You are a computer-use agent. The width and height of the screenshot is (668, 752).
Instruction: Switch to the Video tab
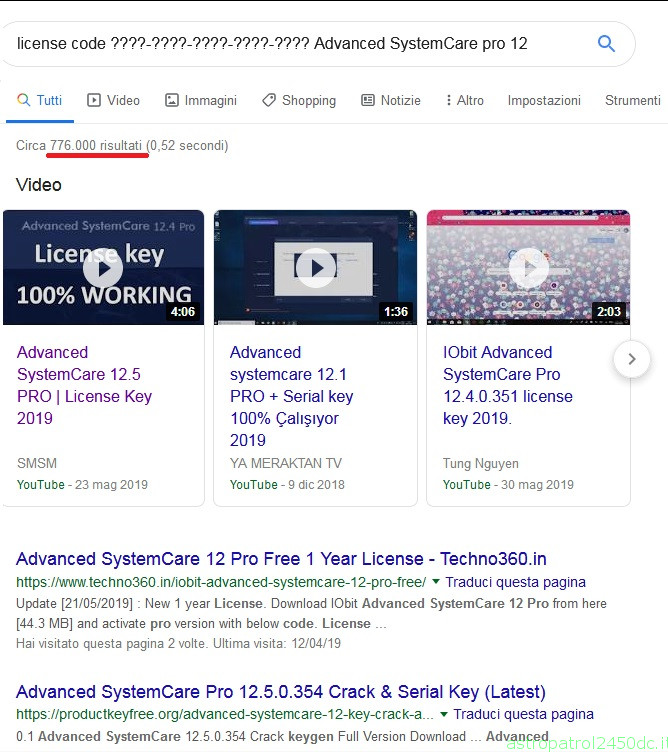[113, 100]
